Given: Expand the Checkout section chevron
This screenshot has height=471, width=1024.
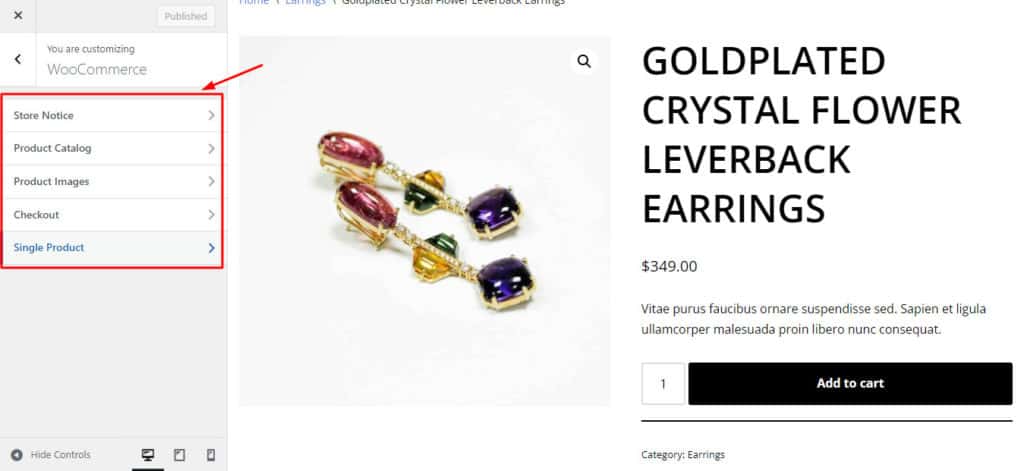Looking at the screenshot, I should [211, 215].
